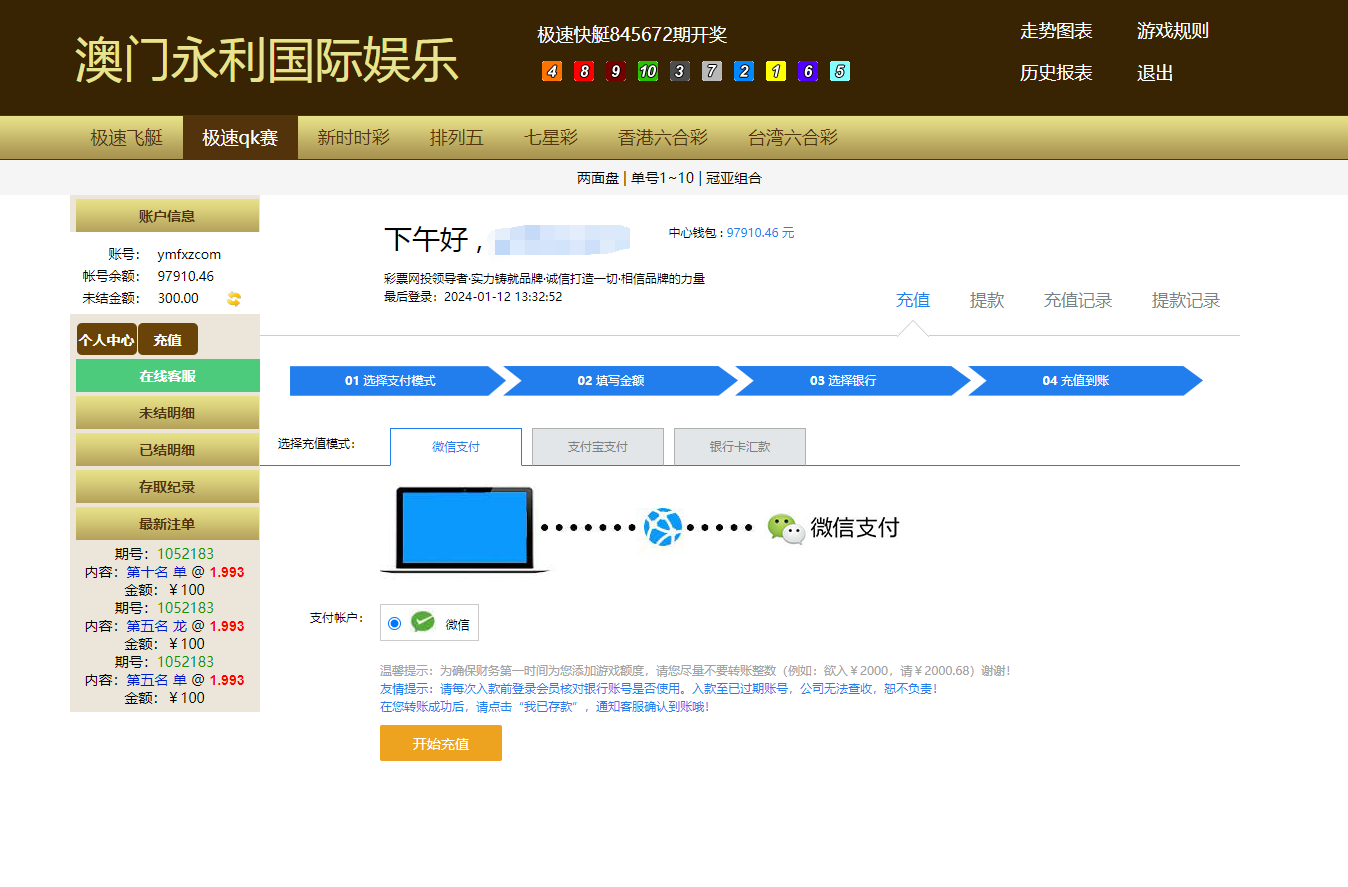Switch to the 银行卡汇款 recharge mode tab
The image size is (1348, 887).
click(x=740, y=447)
